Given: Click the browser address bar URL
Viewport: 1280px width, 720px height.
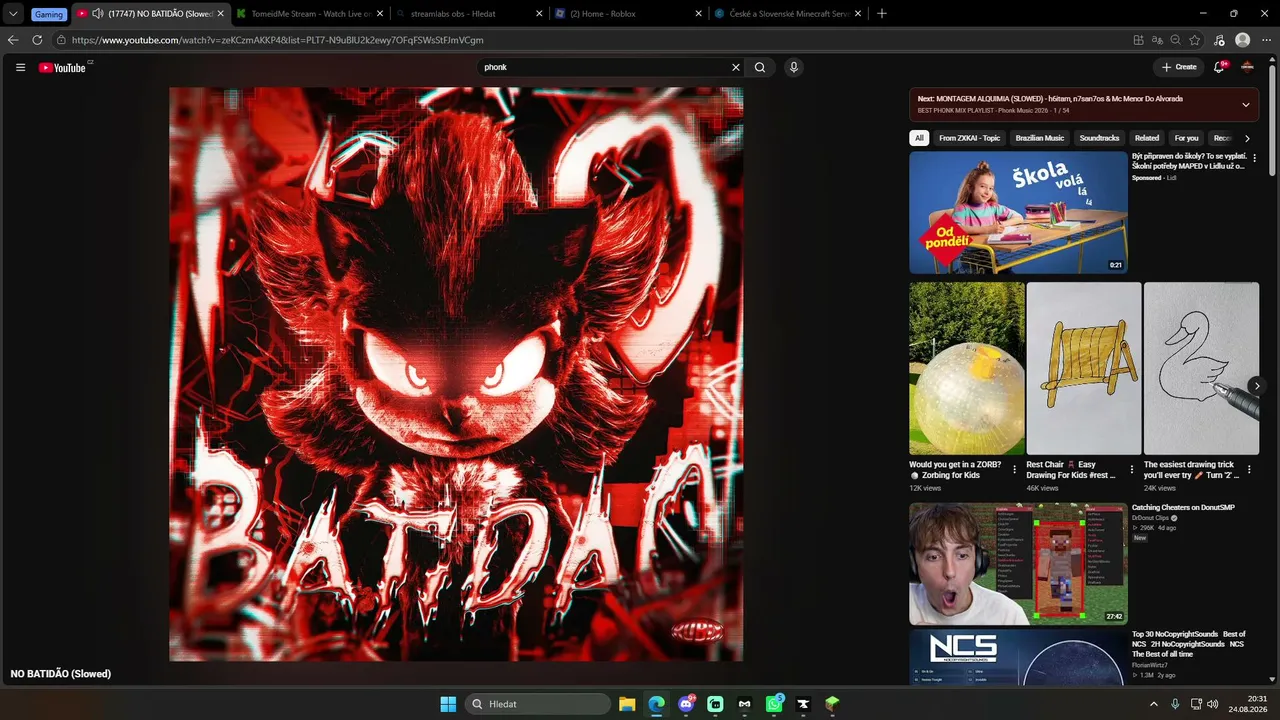Looking at the screenshot, I should (x=277, y=40).
